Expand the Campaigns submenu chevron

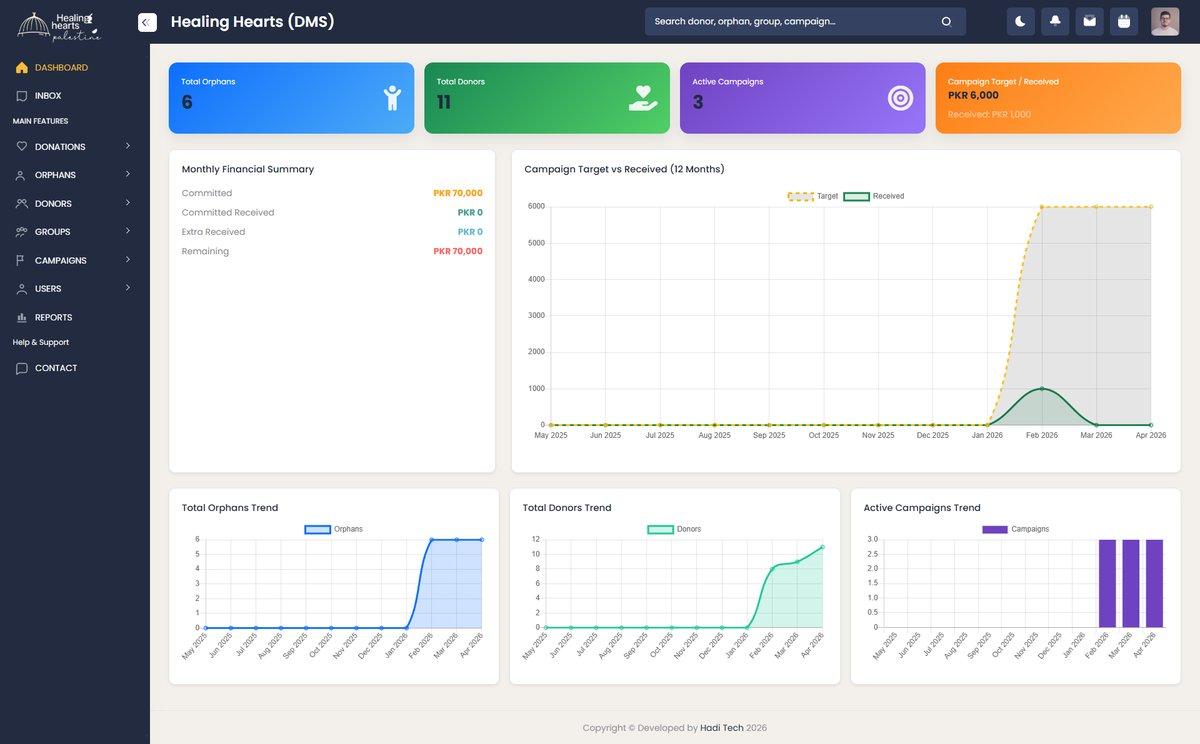[x=128, y=260]
